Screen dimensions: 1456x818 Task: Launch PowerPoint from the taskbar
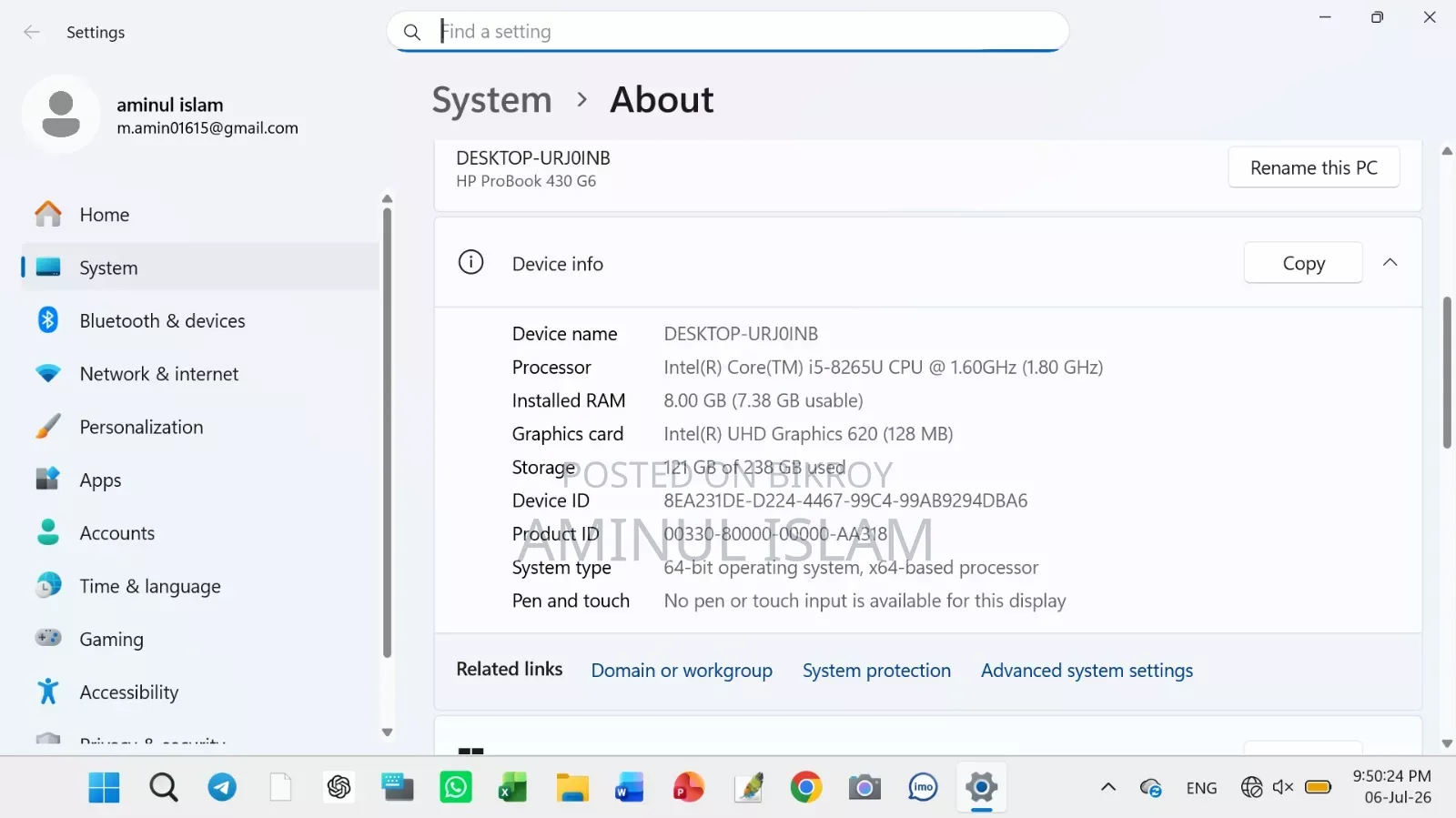pyautogui.click(x=689, y=787)
